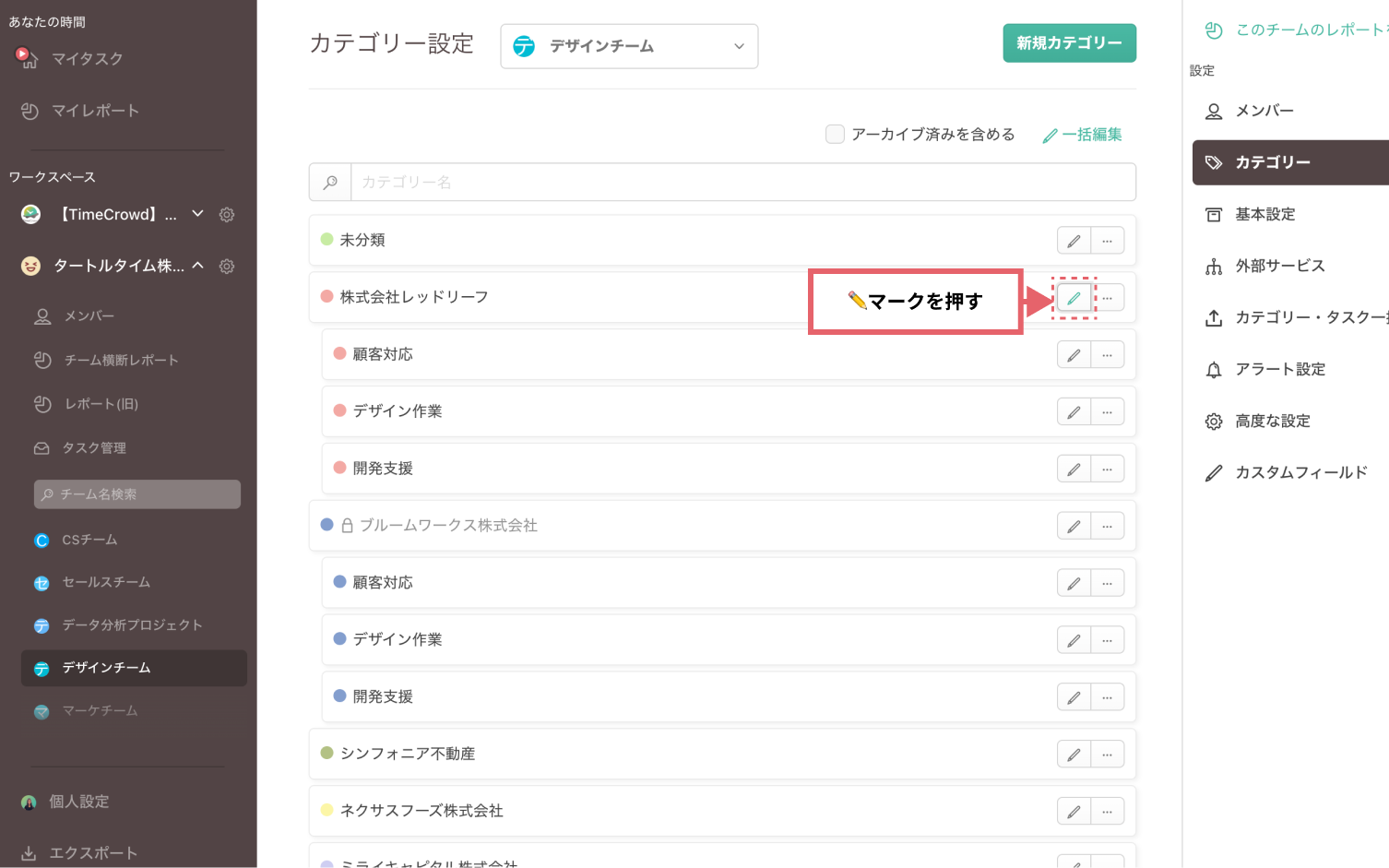Screen dimensions: 1389x868
Task: Open the more options menu for 未分類
Action: [1107, 241]
